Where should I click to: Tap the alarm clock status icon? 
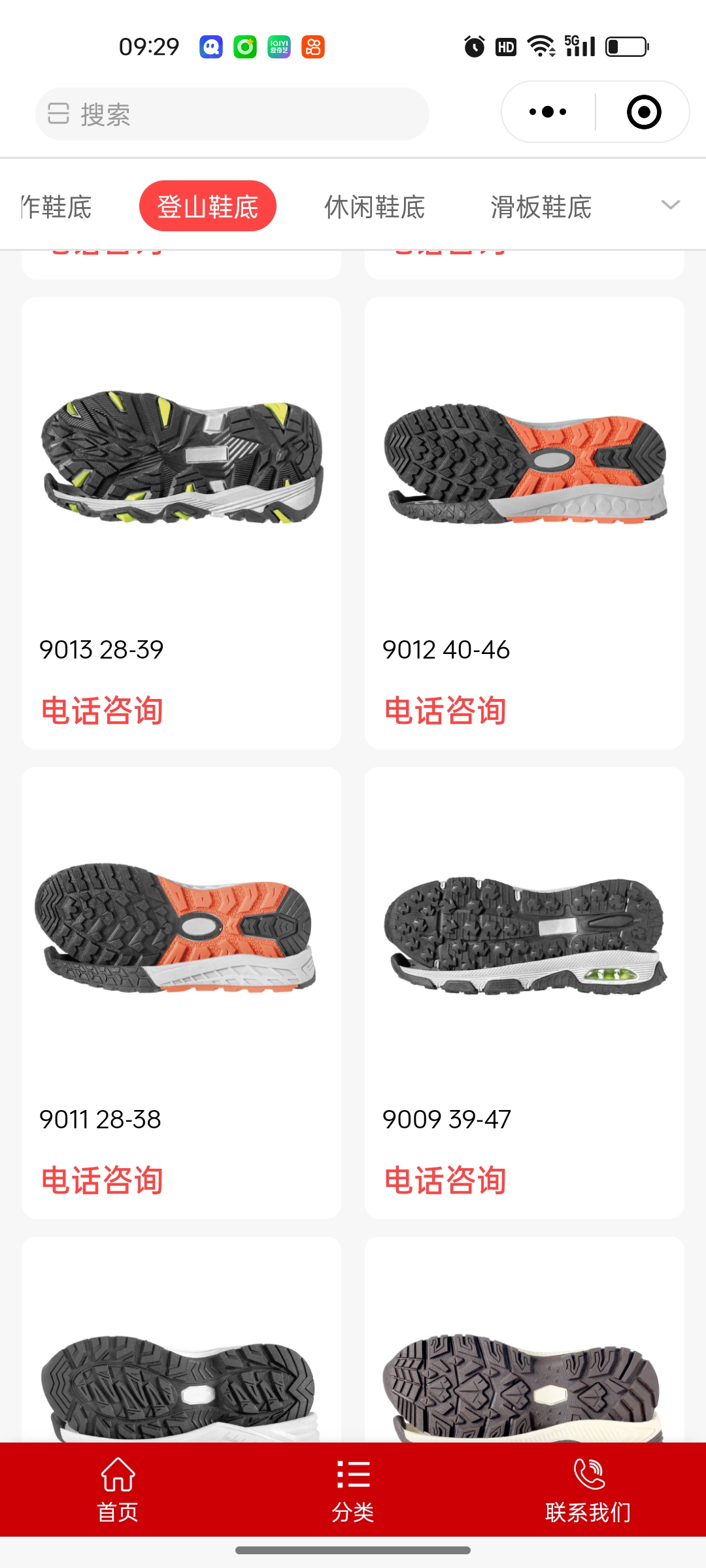(475, 46)
